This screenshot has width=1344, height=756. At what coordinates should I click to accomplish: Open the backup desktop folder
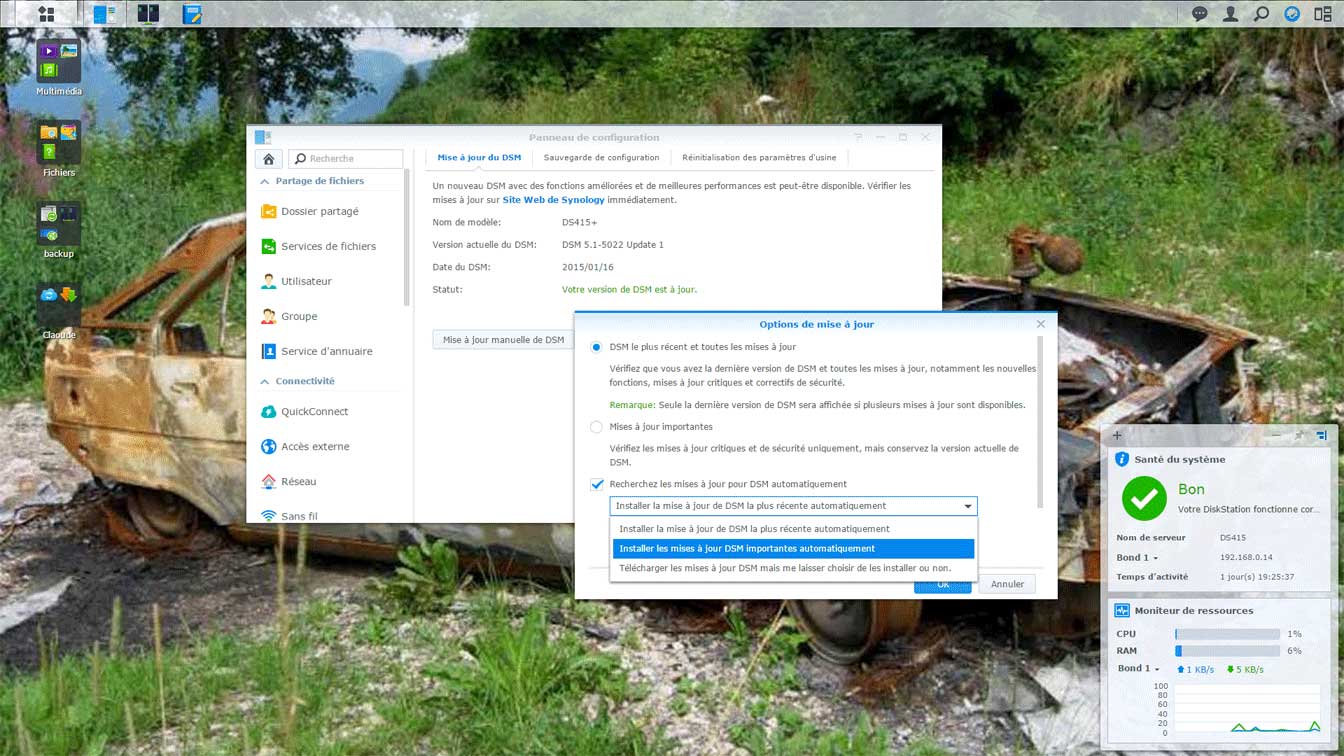pos(59,224)
